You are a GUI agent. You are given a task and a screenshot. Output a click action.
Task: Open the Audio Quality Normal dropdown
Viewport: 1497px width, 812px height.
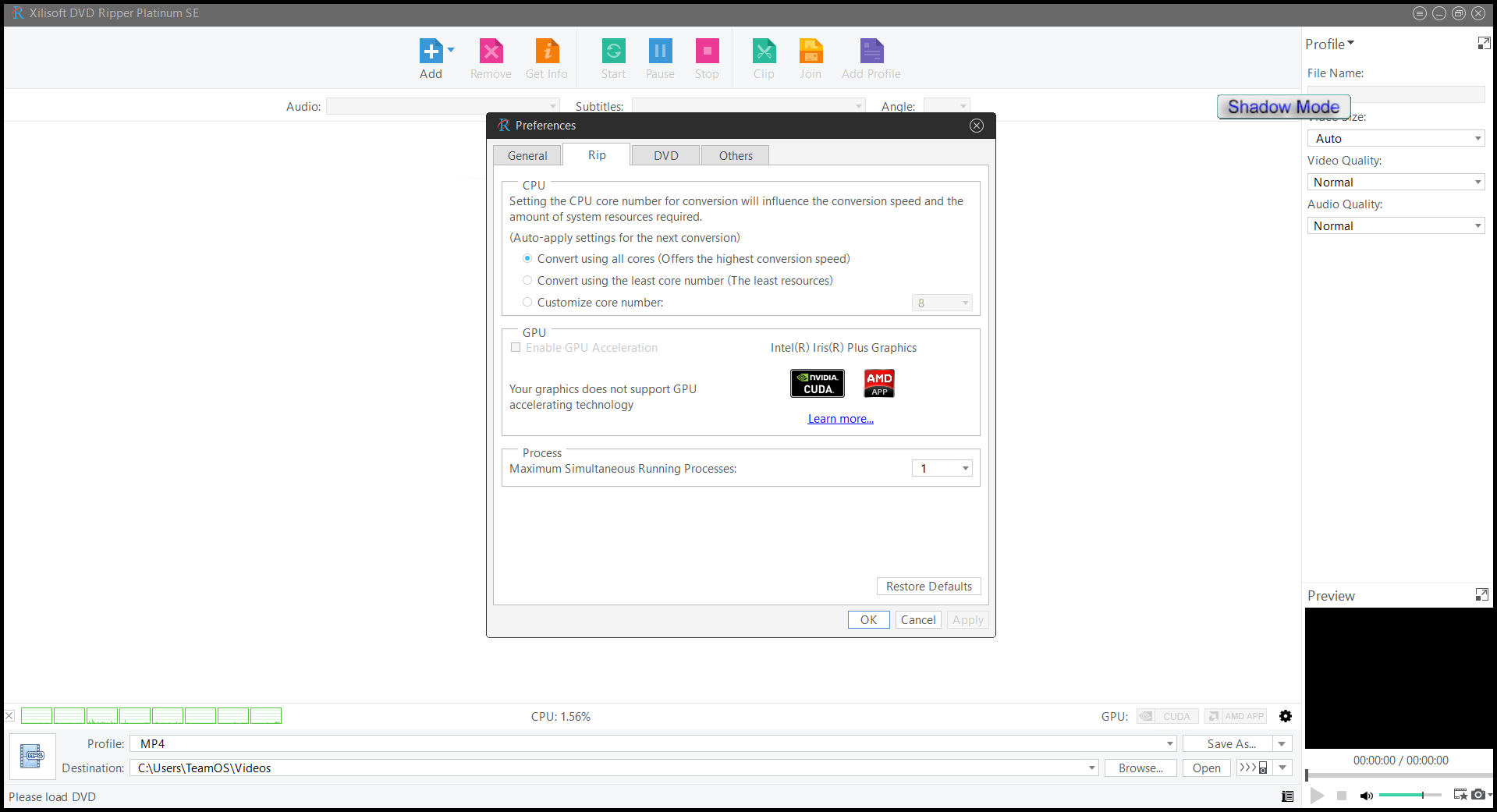pos(1396,226)
